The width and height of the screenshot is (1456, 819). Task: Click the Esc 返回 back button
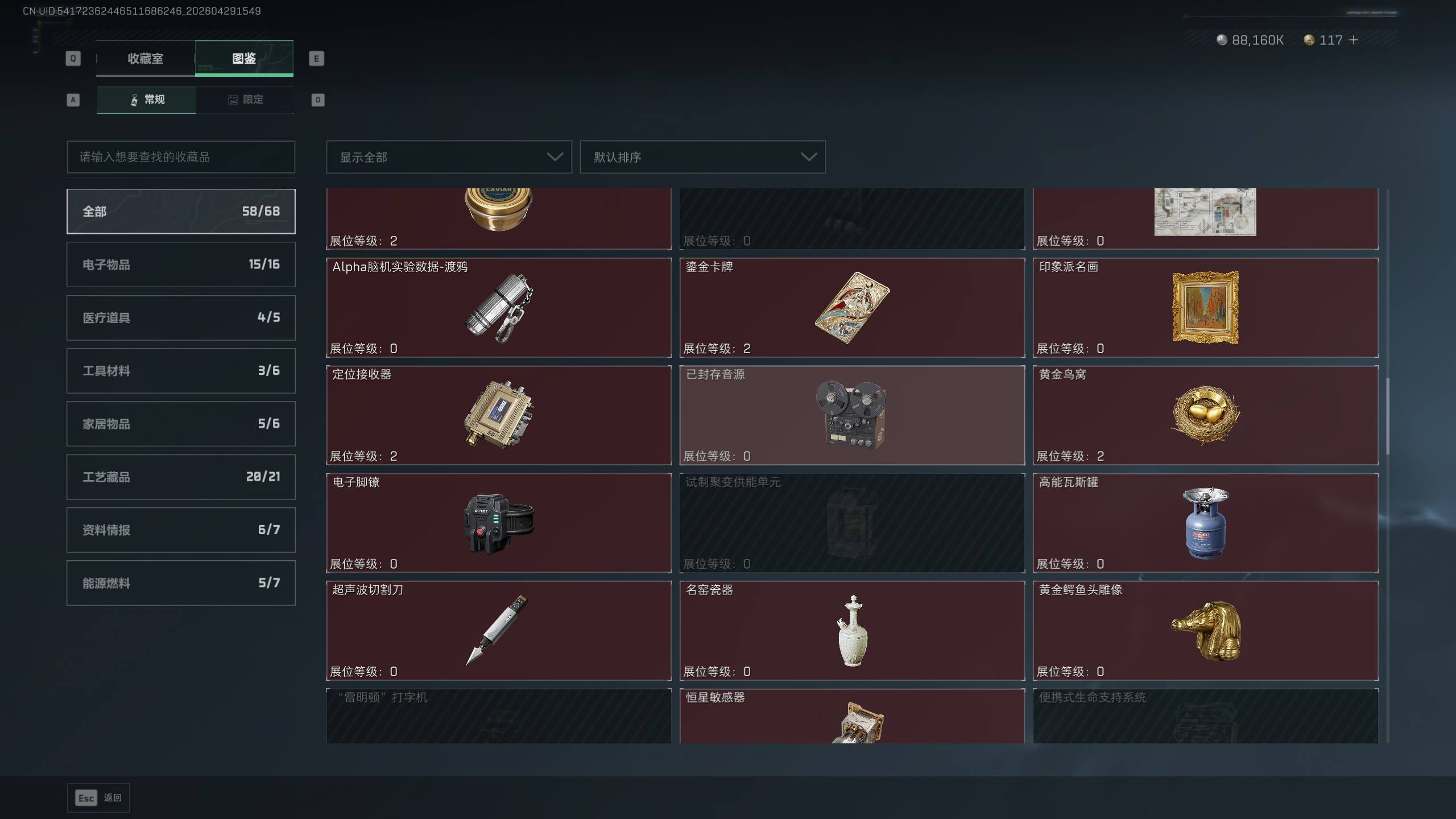98,798
